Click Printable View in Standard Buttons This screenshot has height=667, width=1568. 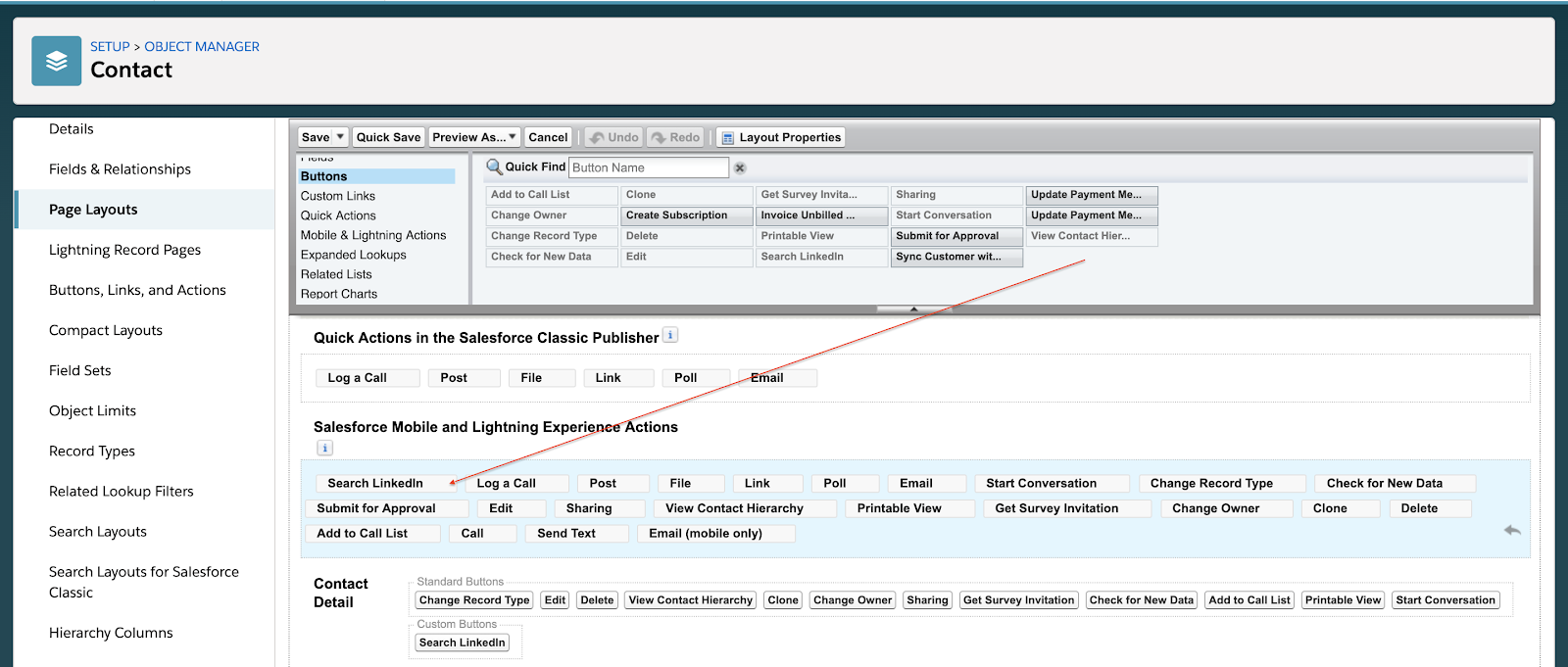click(x=1343, y=600)
